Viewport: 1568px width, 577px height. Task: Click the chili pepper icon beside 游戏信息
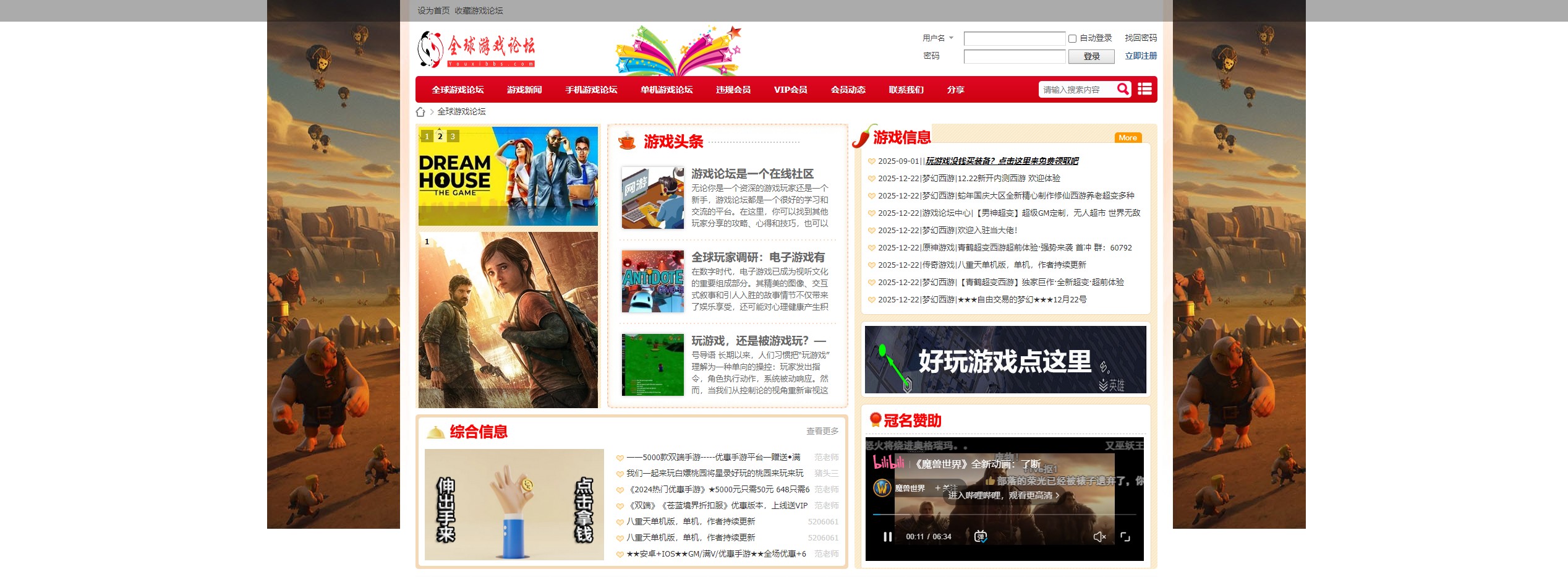(x=864, y=137)
